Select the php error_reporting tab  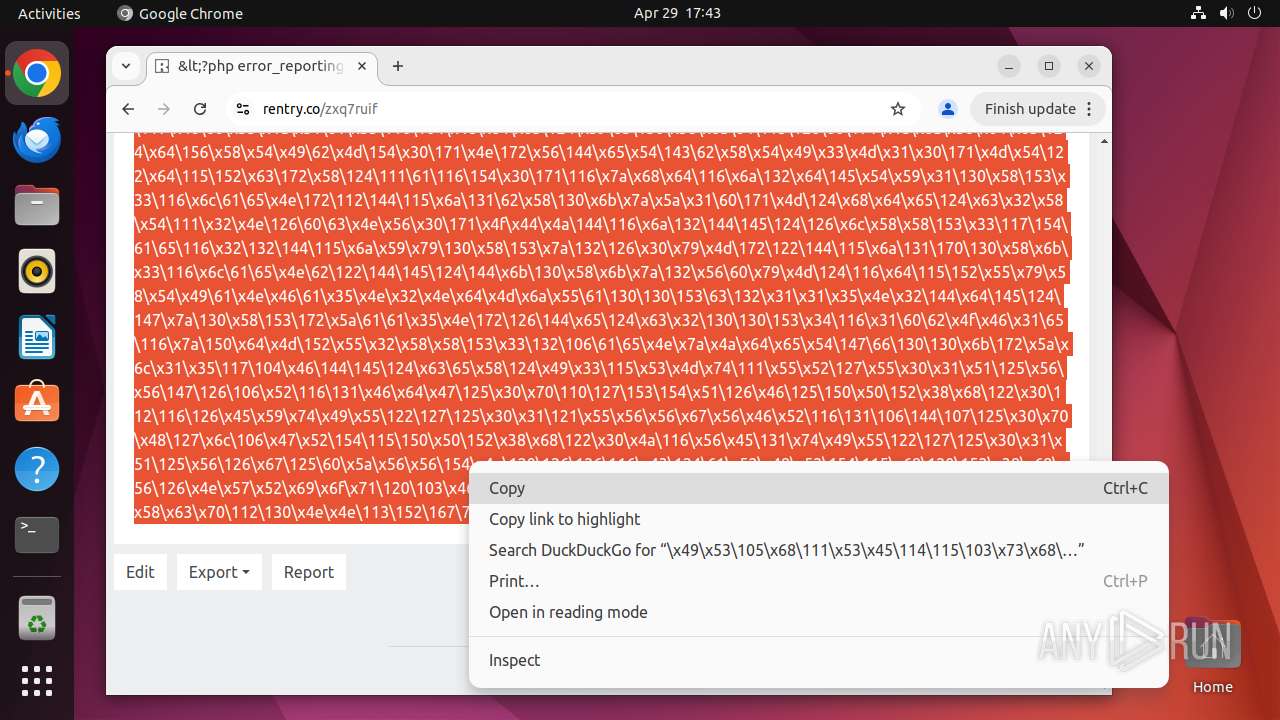[262, 66]
